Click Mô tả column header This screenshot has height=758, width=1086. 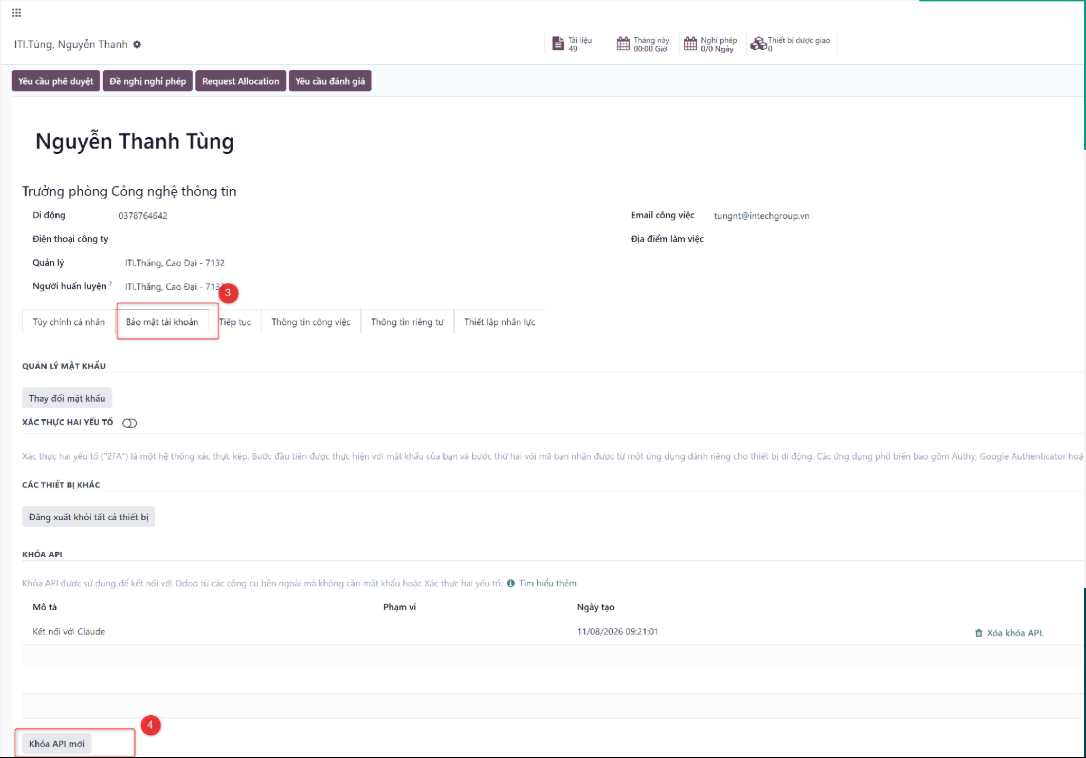pyautogui.click(x=44, y=607)
